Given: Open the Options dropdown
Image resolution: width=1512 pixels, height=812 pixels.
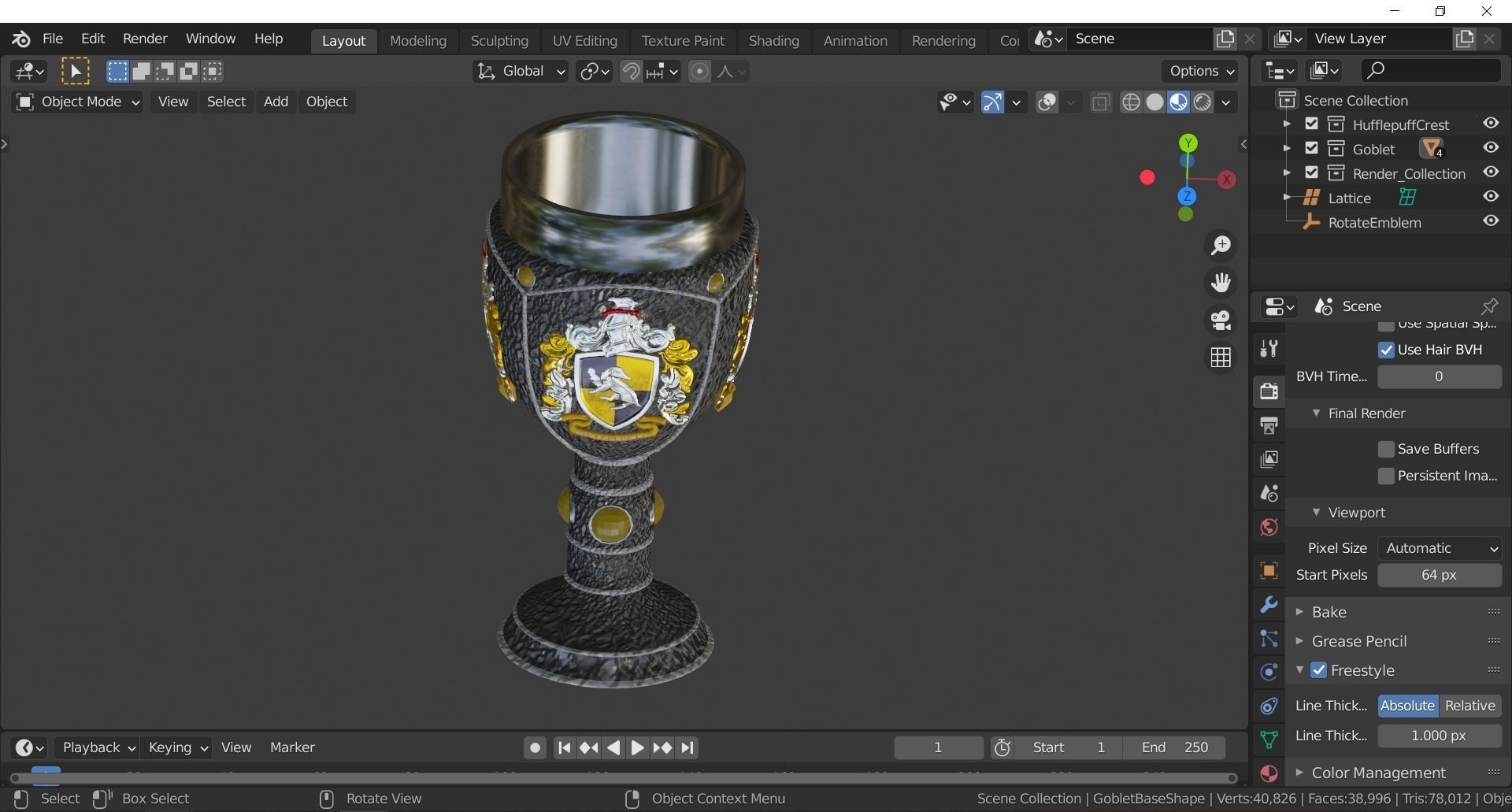Looking at the screenshot, I should coord(1201,71).
